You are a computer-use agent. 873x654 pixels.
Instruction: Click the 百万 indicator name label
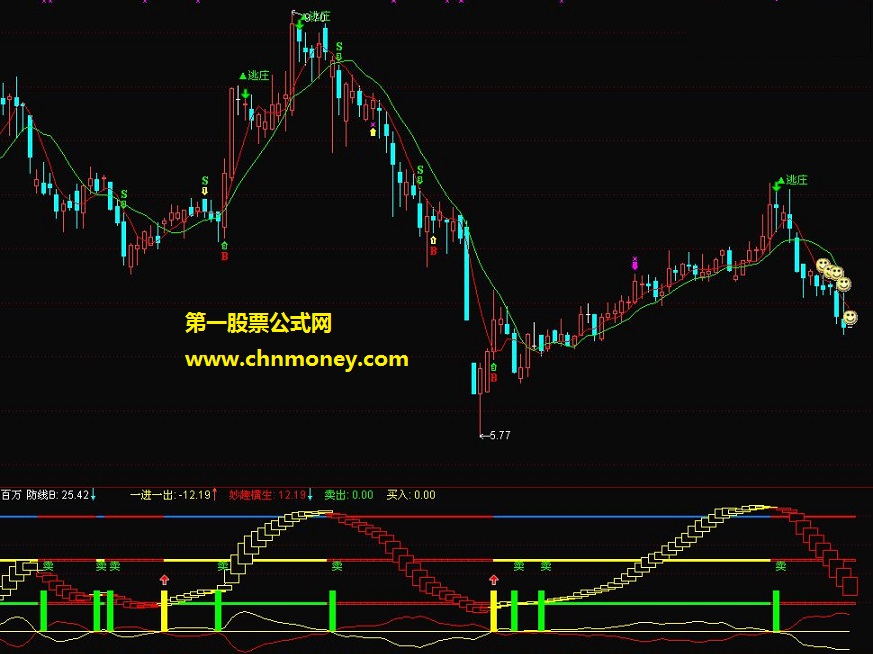(11, 495)
